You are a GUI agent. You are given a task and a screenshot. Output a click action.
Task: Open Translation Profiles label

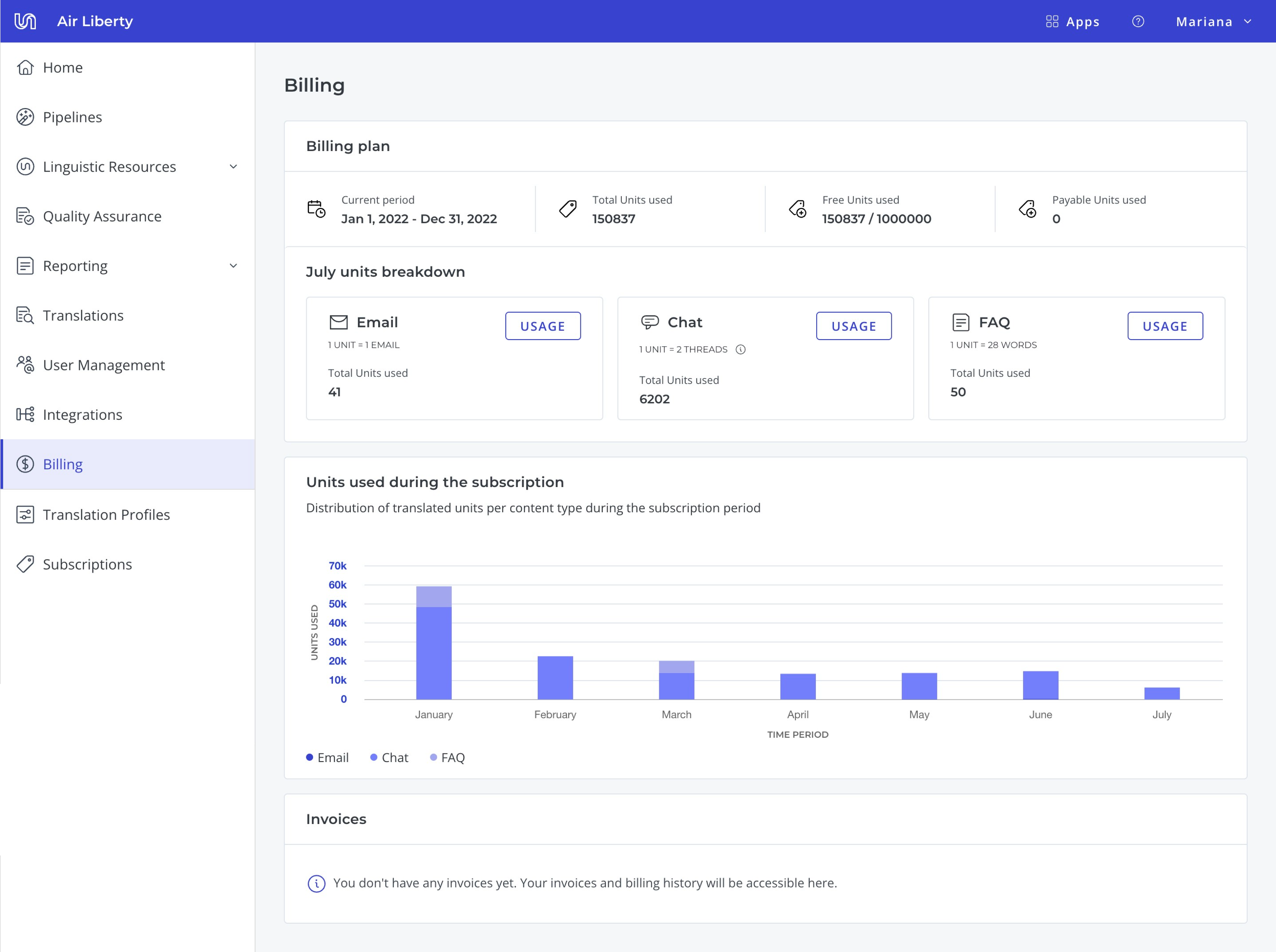[107, 514]
